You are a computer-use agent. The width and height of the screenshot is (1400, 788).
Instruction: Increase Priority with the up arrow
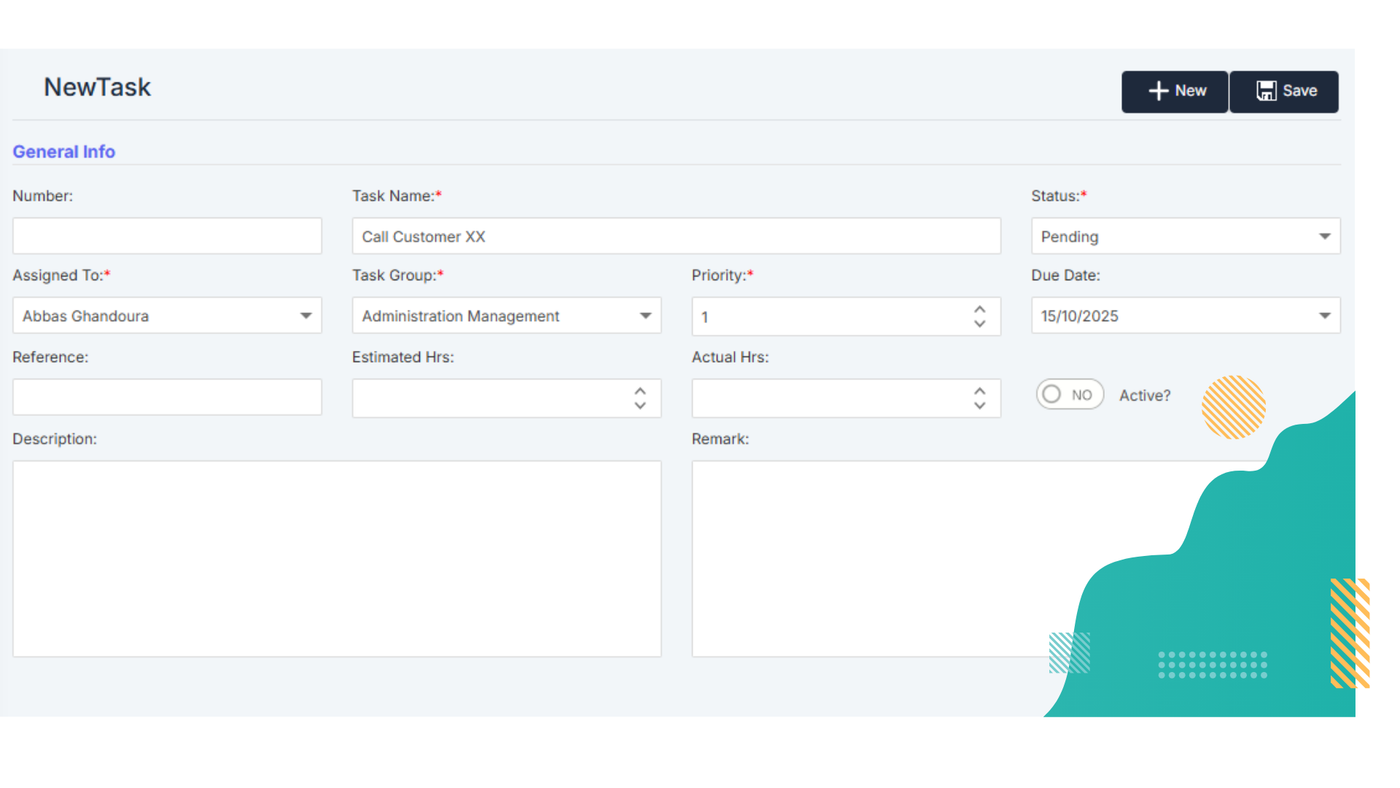tap(979, 309)
